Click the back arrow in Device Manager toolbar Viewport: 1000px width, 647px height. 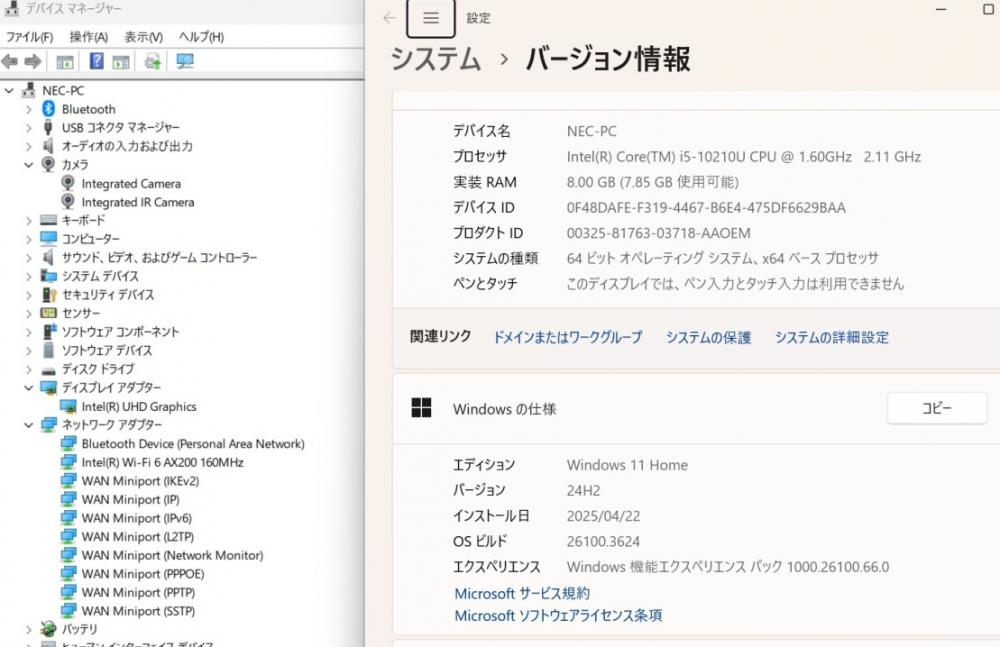[x=10, y=61]
